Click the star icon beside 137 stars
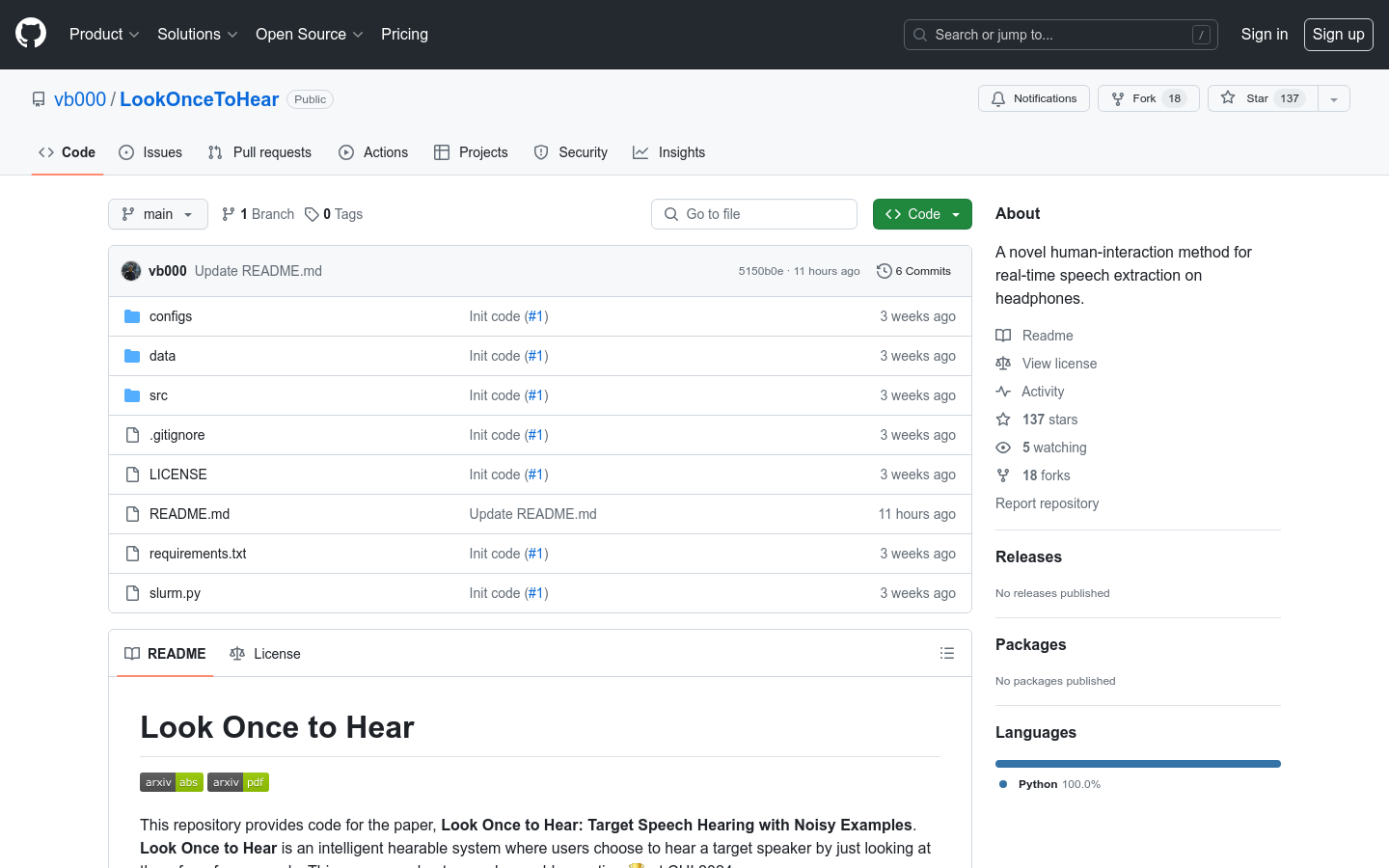 (x=1003, y=420)
